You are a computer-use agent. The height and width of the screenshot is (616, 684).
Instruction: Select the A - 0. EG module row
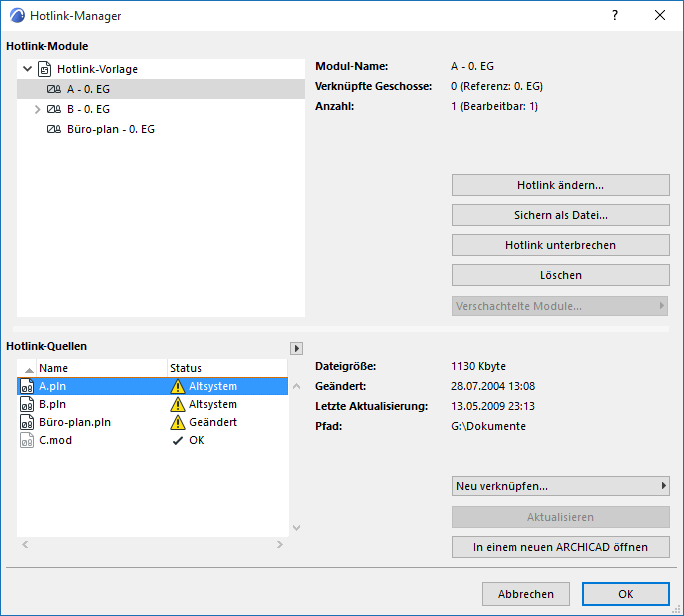click(x=161, y=89)
